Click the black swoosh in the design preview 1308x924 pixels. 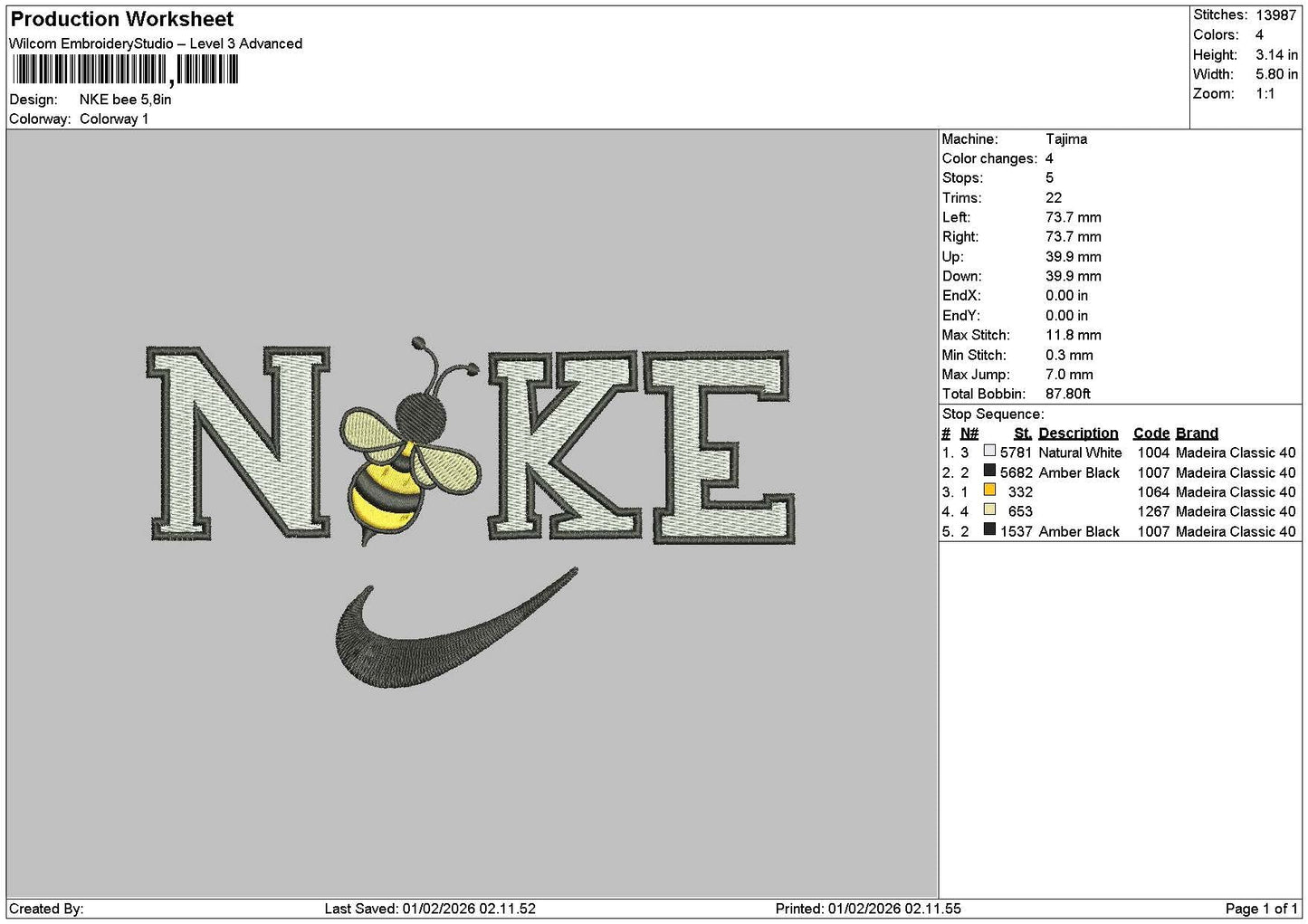click(456, 628)
